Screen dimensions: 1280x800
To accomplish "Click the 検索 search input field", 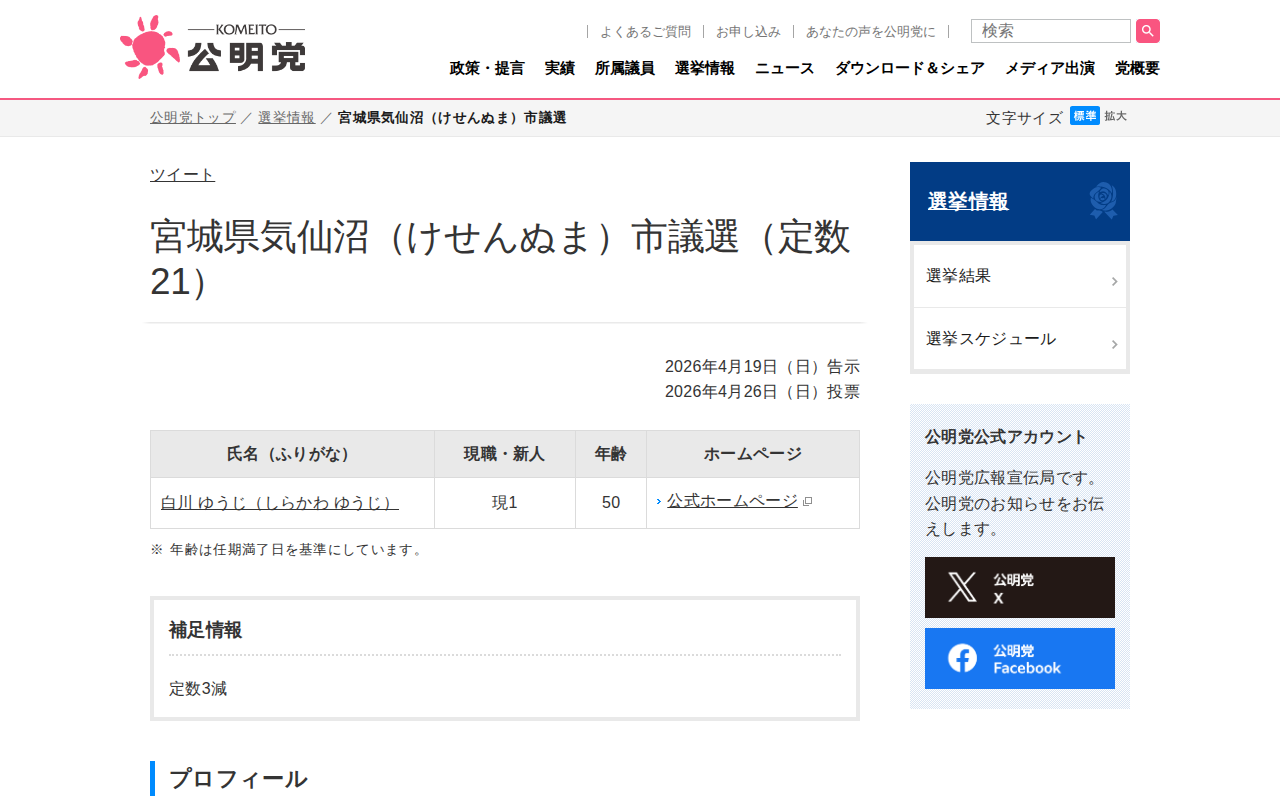I will pyautogui.click(x=1051, y=31).
